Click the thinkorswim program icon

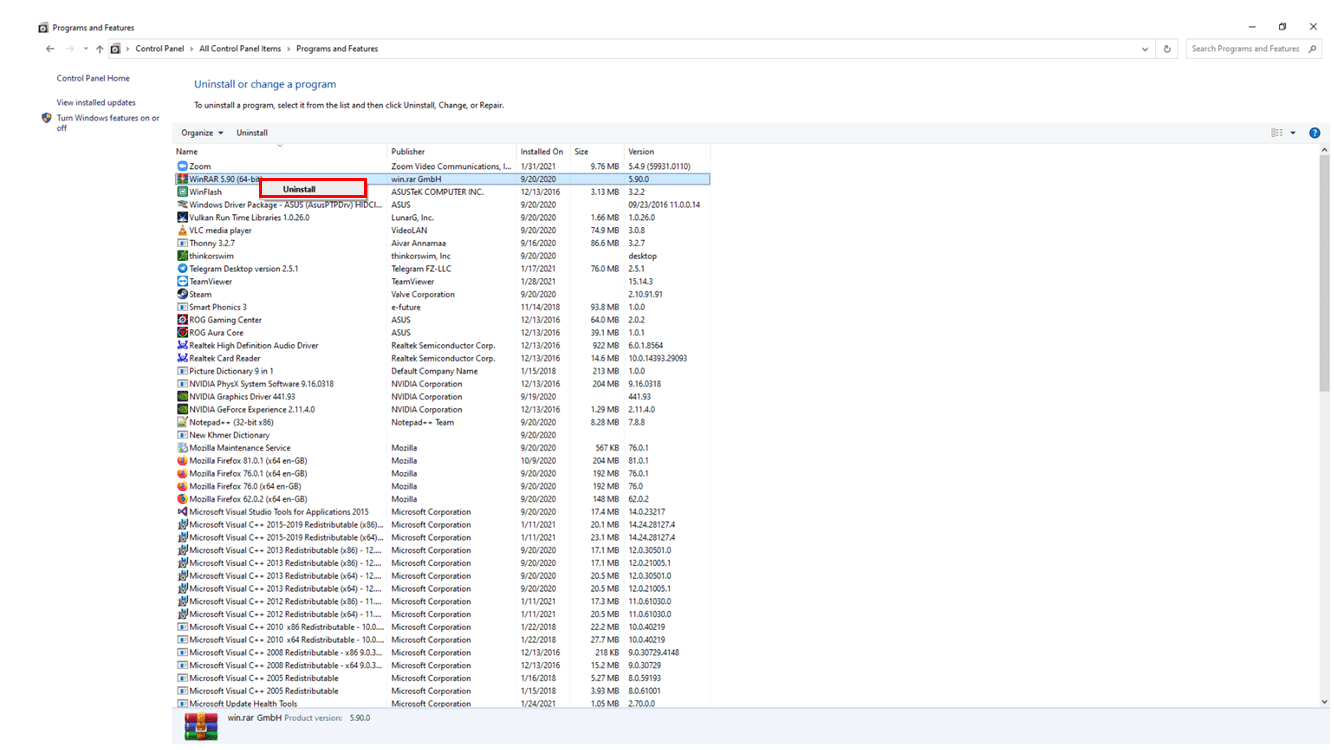pyautogui.click(x=182, y=256)
